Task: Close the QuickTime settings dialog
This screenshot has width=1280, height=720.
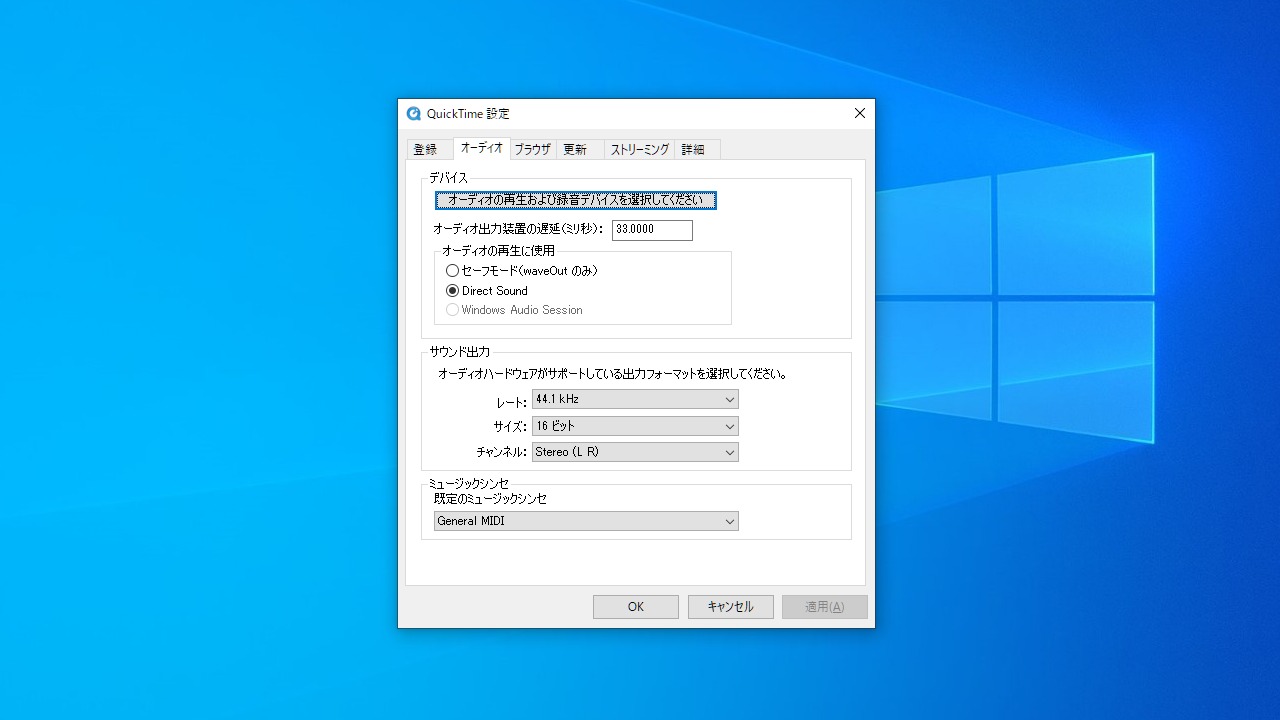Action: pyautogui.click(x=859, y=113)
